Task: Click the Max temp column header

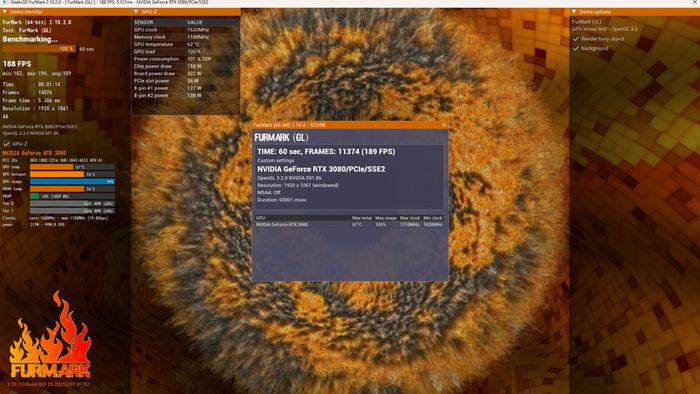Action: [x=362, y=218]
